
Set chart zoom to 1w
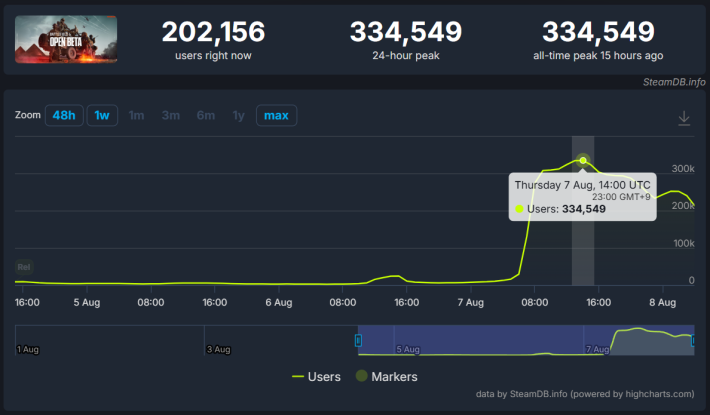[101, 116]
